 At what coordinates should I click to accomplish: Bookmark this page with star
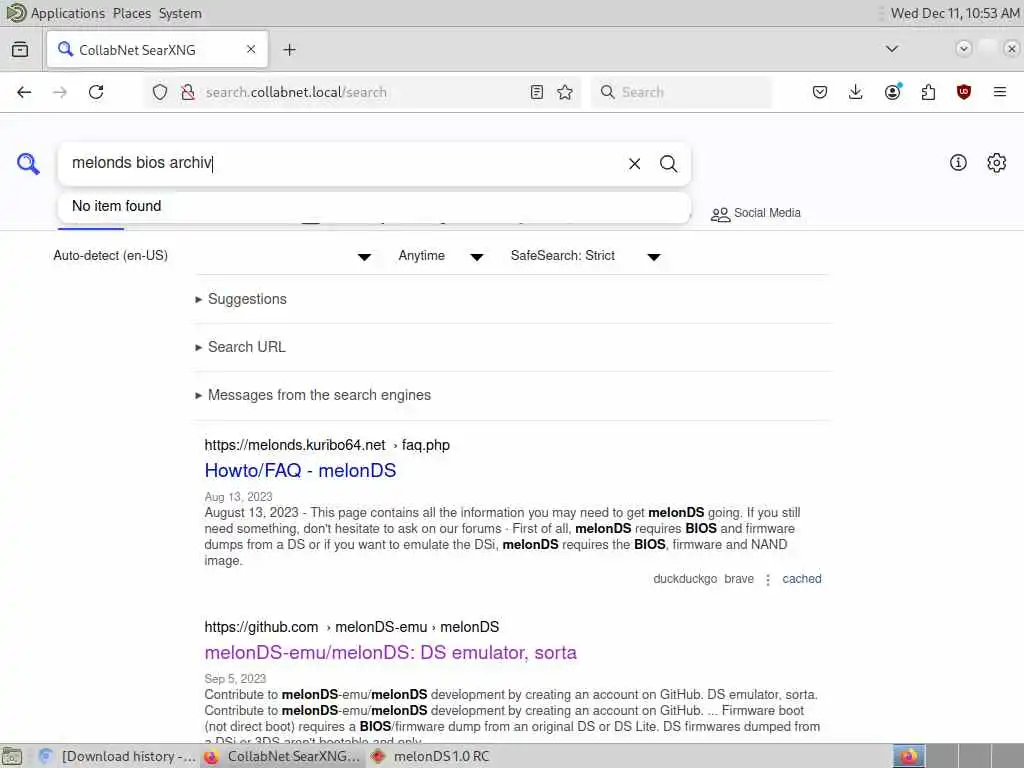(565, 92)
